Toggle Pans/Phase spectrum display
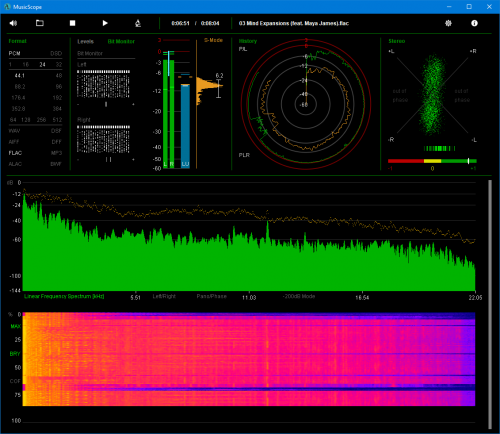The image size is (500, 434). tap(211, 296)
